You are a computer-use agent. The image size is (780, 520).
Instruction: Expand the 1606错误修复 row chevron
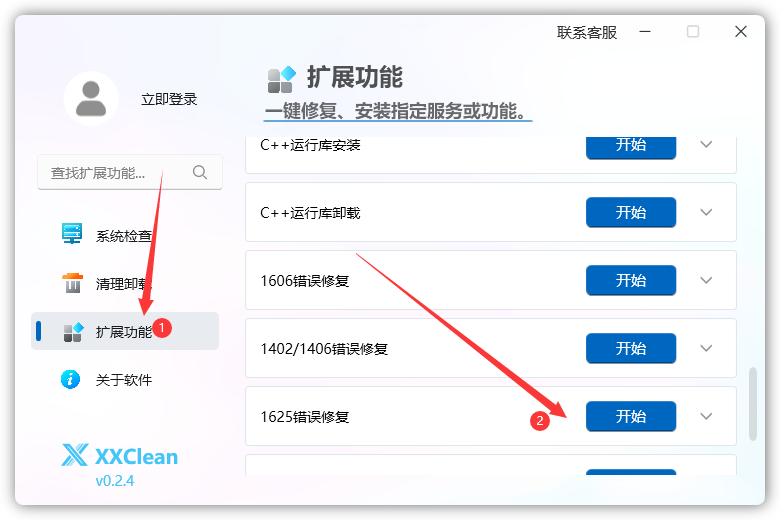point(706,280)
